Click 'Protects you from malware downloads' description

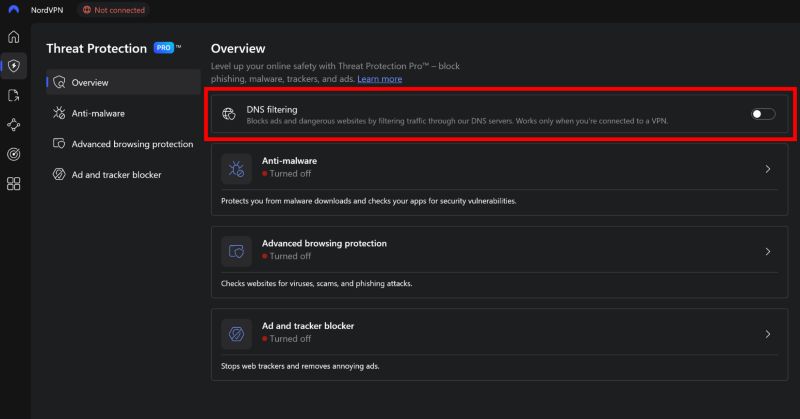(369, 201)
